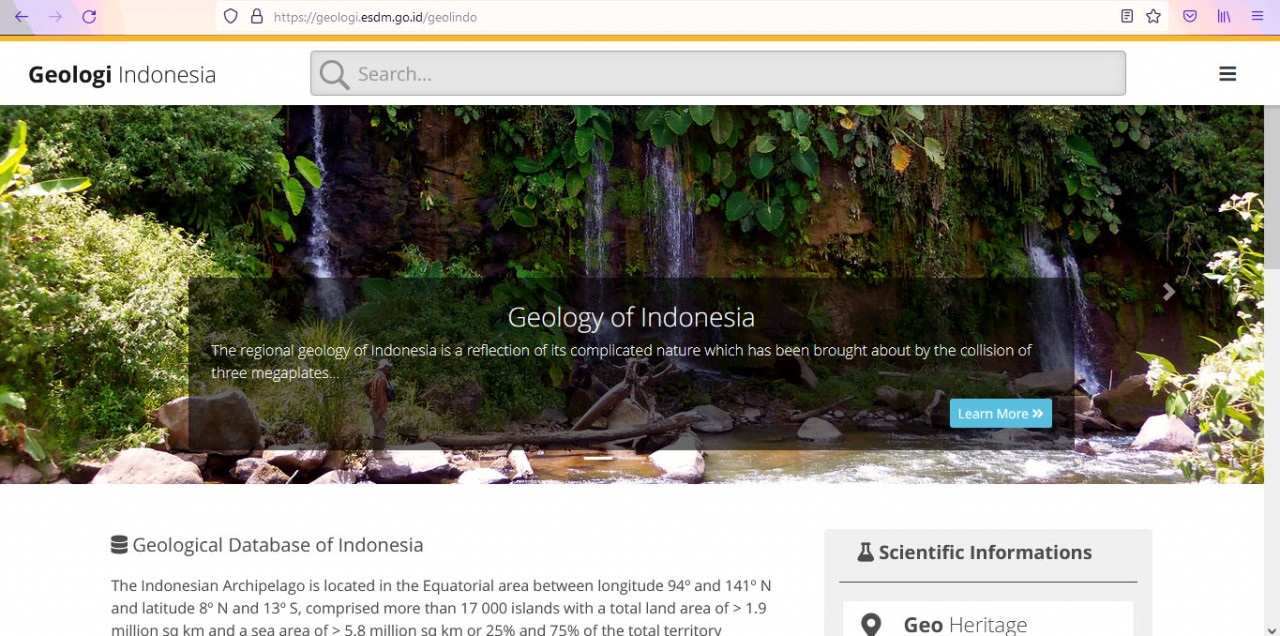
Task: Open the Geo Heritage link
Action: pyautogui.click(x=964, y=625)
